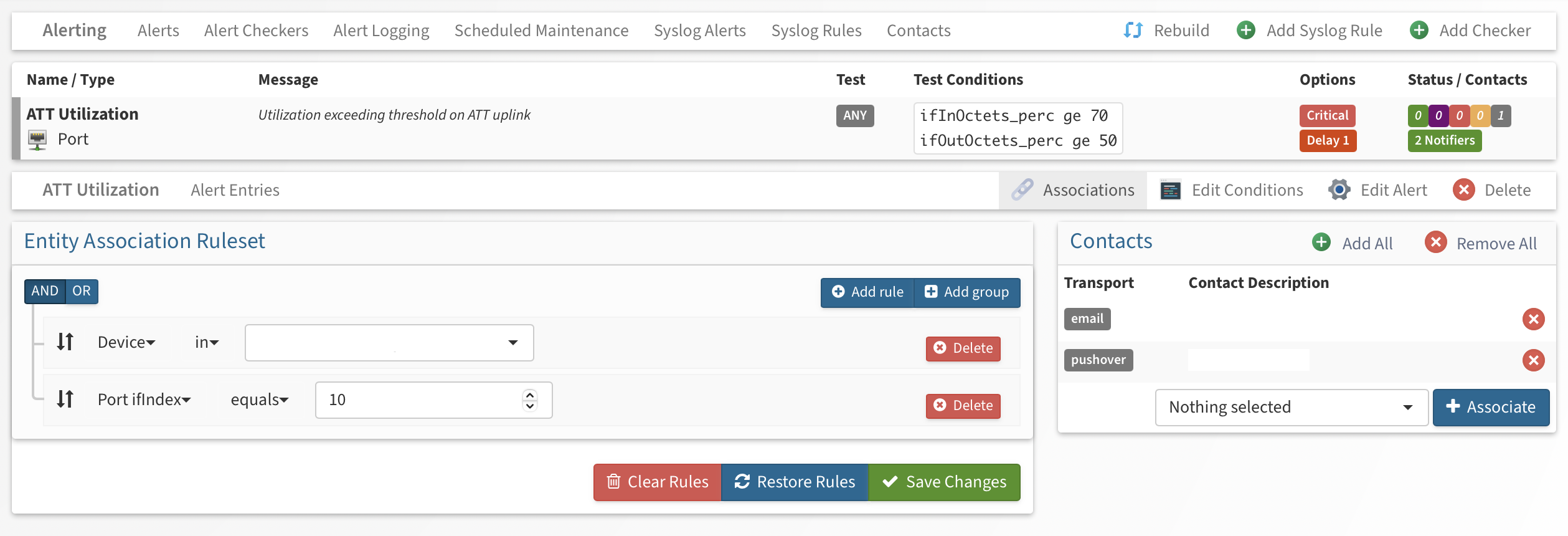Click the Alerting section heading
The height and width of the screenshot is (536, 1568).
[74, 30]
